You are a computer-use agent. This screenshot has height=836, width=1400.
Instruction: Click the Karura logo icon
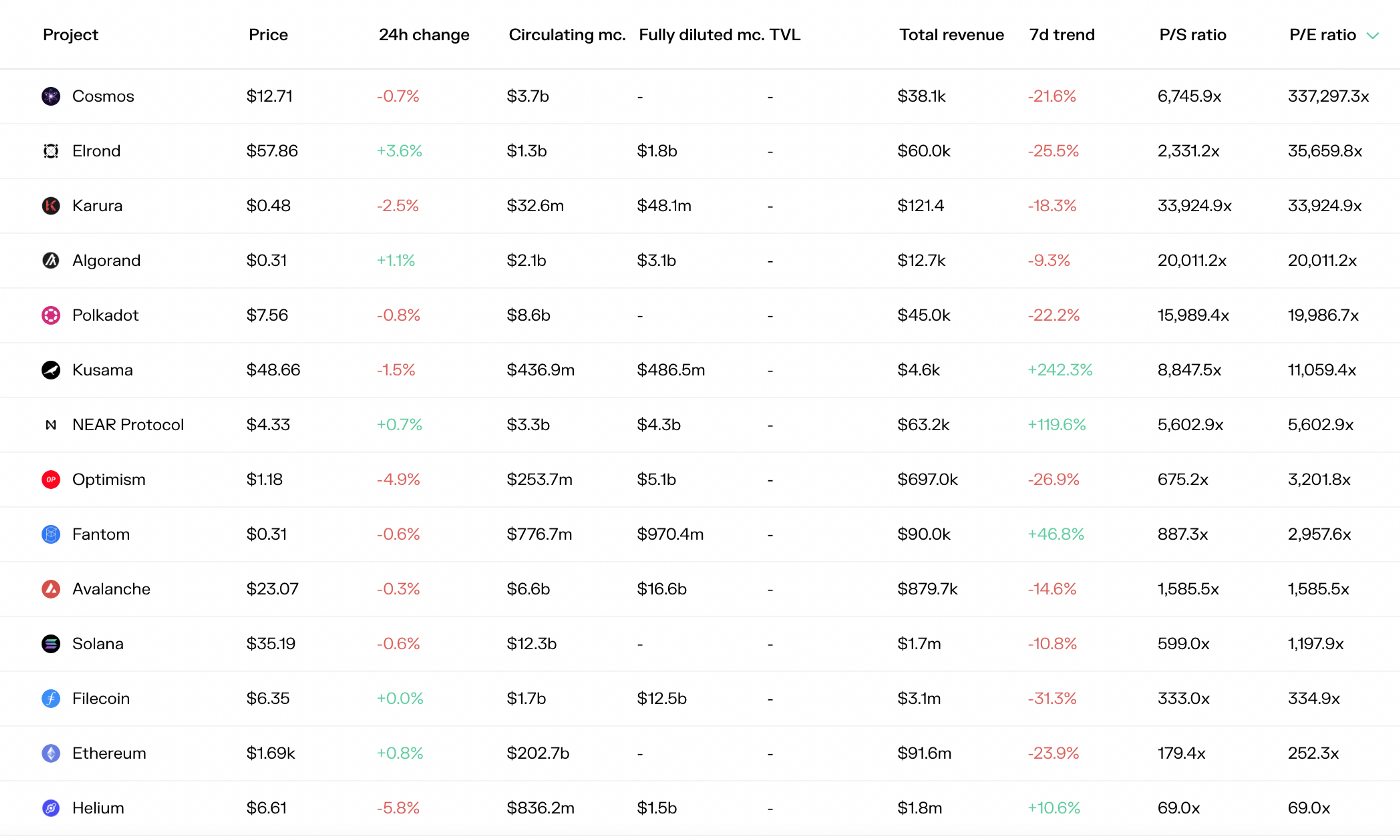click(51, 206)
